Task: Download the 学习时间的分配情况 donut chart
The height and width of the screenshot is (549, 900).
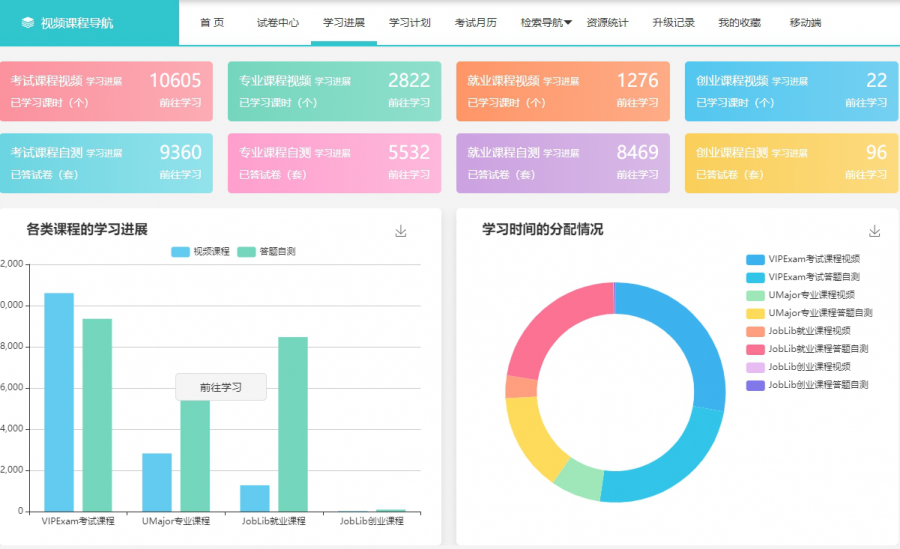Action: click(875, 231)
